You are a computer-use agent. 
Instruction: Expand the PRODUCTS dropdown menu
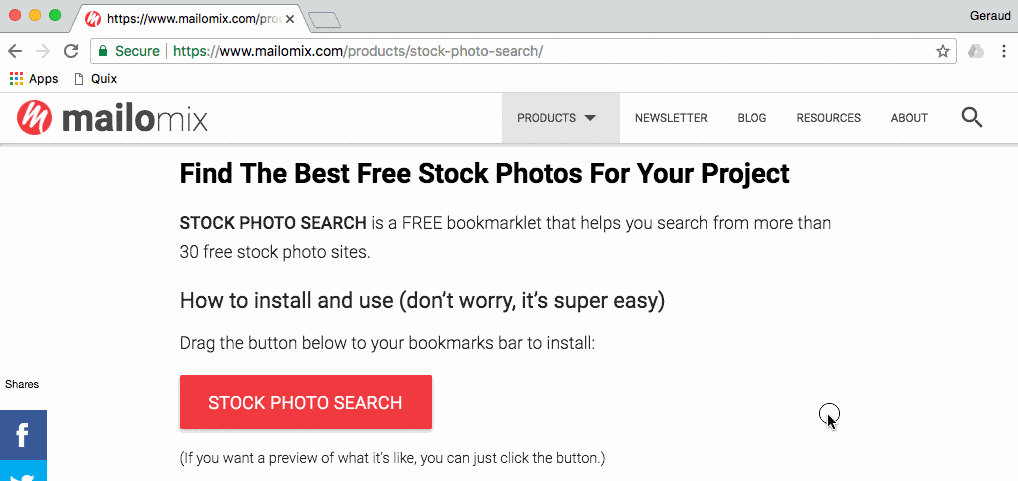[556, 118]
